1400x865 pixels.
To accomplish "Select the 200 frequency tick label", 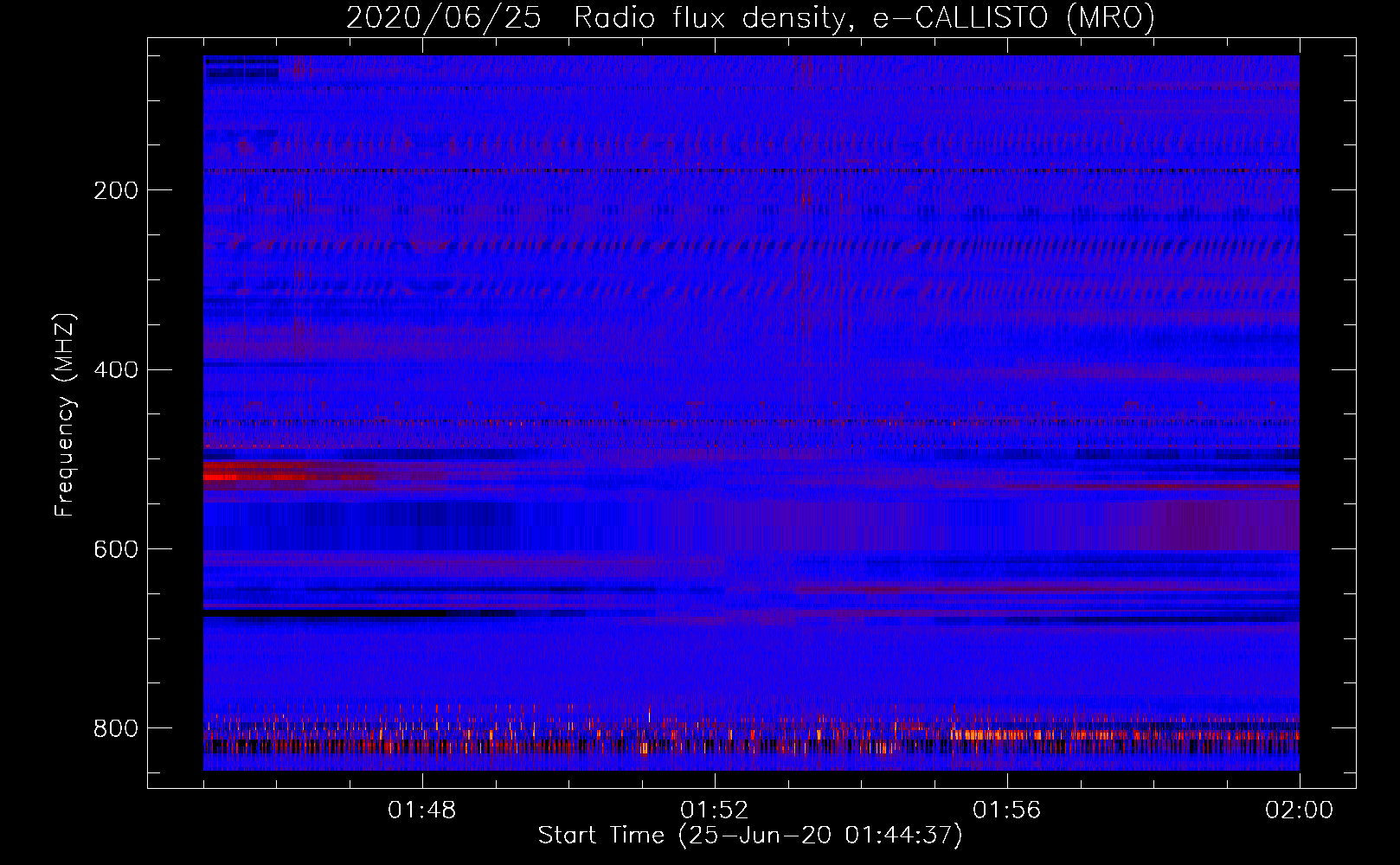I will (x=116, y=190).
